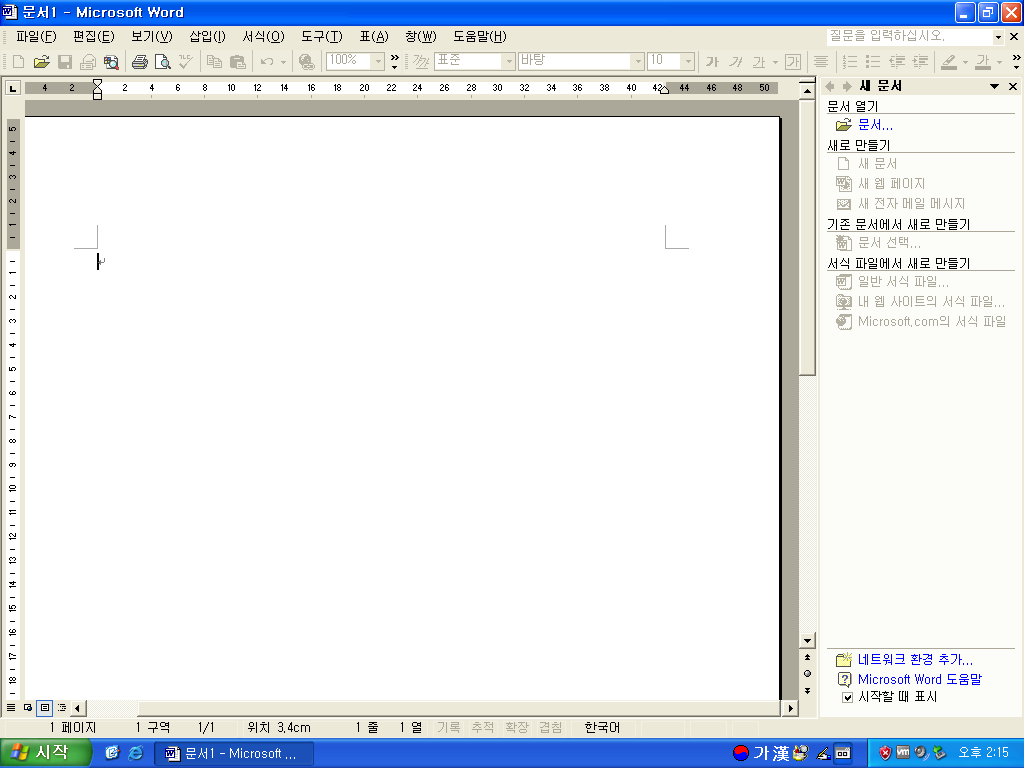
Task: Click the Undo arrow icon
Action: (x=266, y=61)
